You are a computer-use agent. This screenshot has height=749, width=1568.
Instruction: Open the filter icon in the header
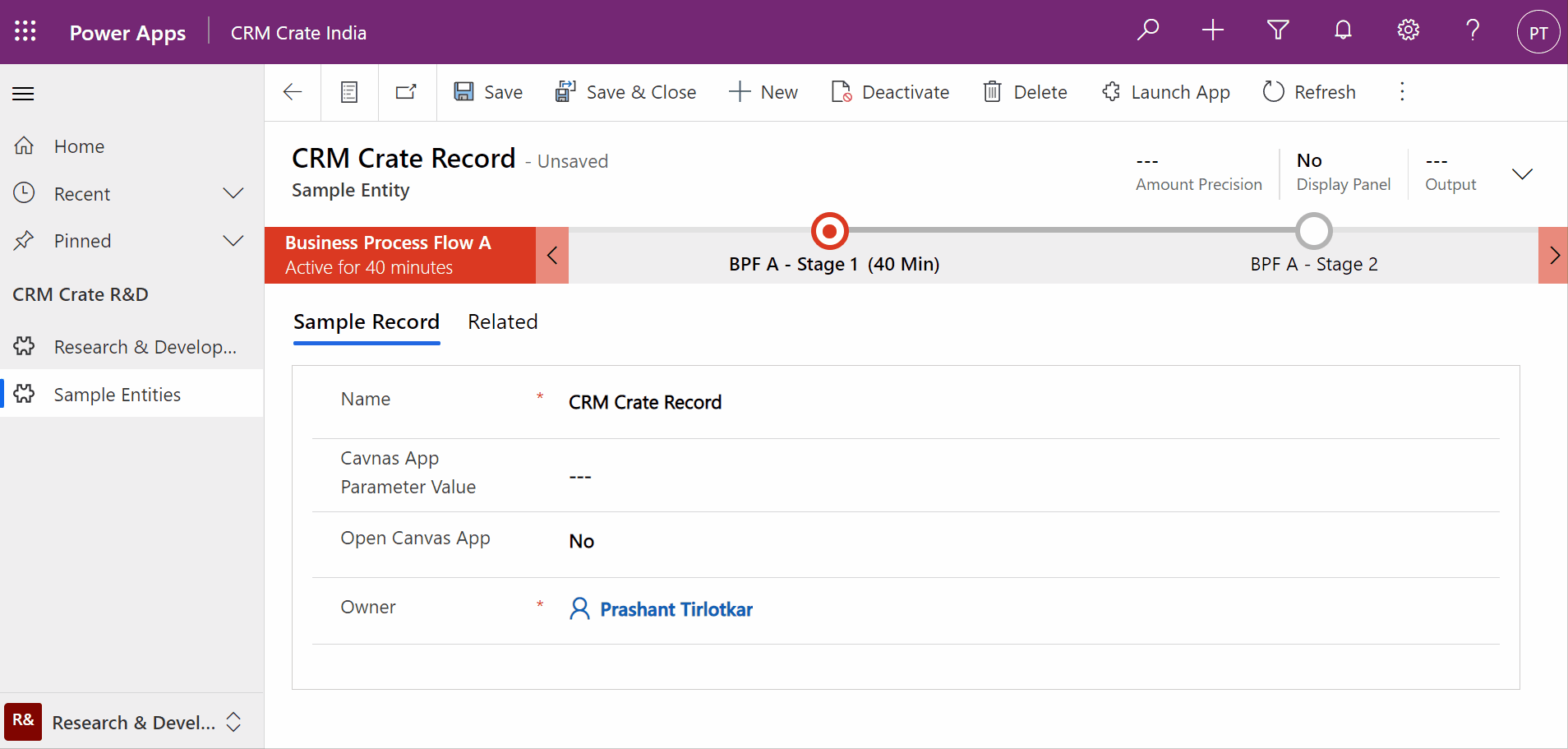point(1277,30)
